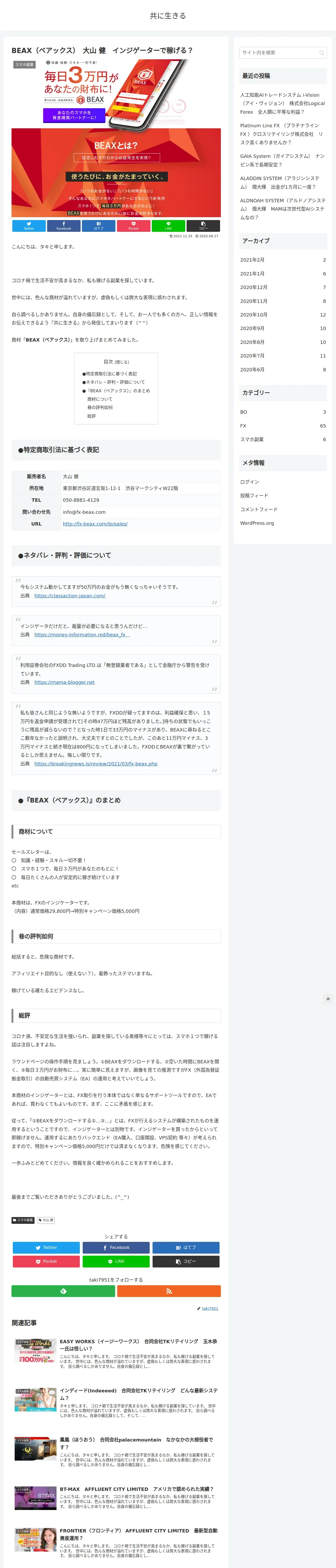The width and height of the screenshot is (336, 1568).
Task: Jump to 総評 in table of contents
Action: 92,416
